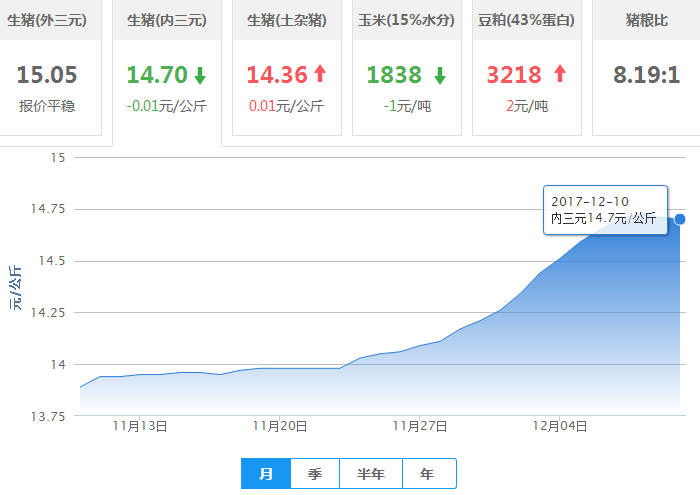Open the 生猪(土杂猪) price tab
Screen dimensions: 700x495
(286, 19)
